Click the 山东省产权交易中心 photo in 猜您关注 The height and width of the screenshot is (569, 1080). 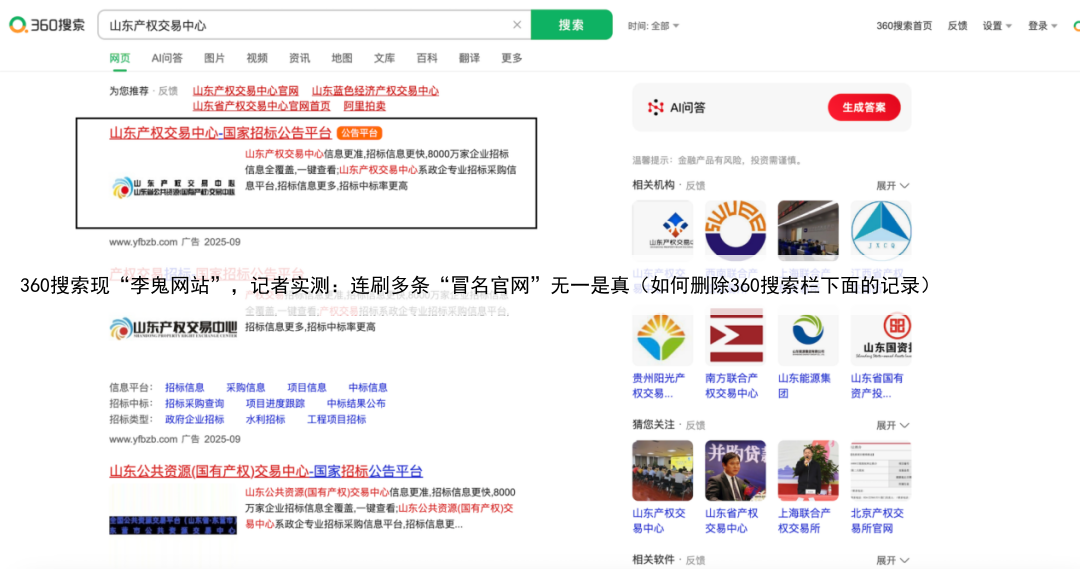(x=736, y=470)
